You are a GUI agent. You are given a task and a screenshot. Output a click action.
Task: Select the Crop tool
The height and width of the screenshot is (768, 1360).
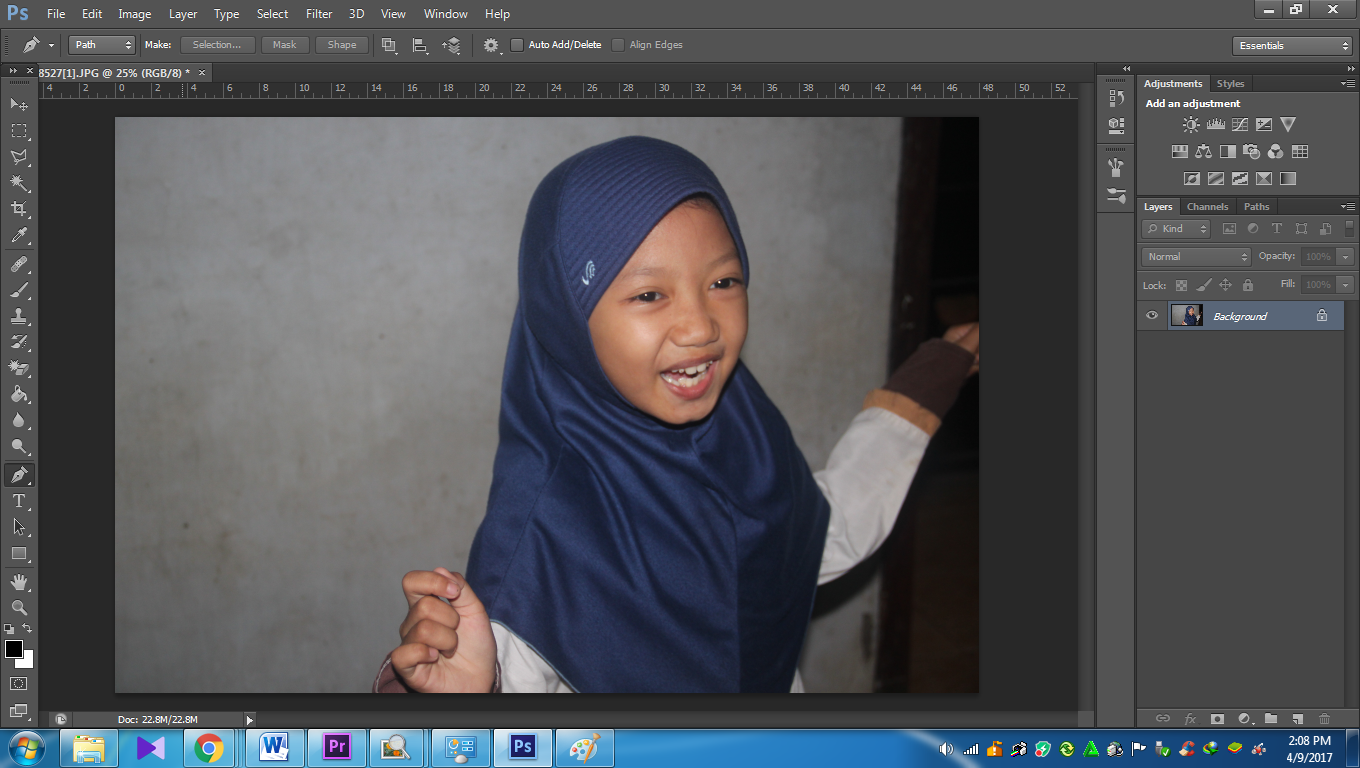(x=18, y=210)
